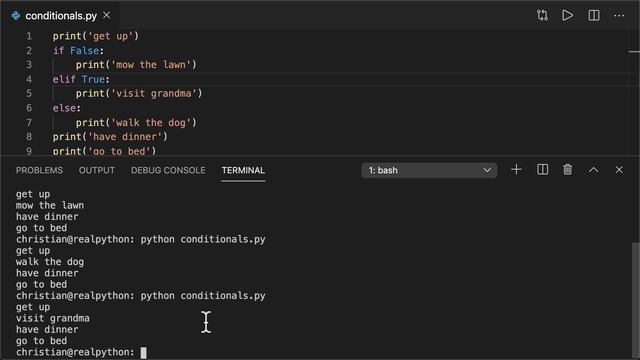640x360 pixels.
Task: Kill terminal with trash icon
Action: (x=567, y=169)
